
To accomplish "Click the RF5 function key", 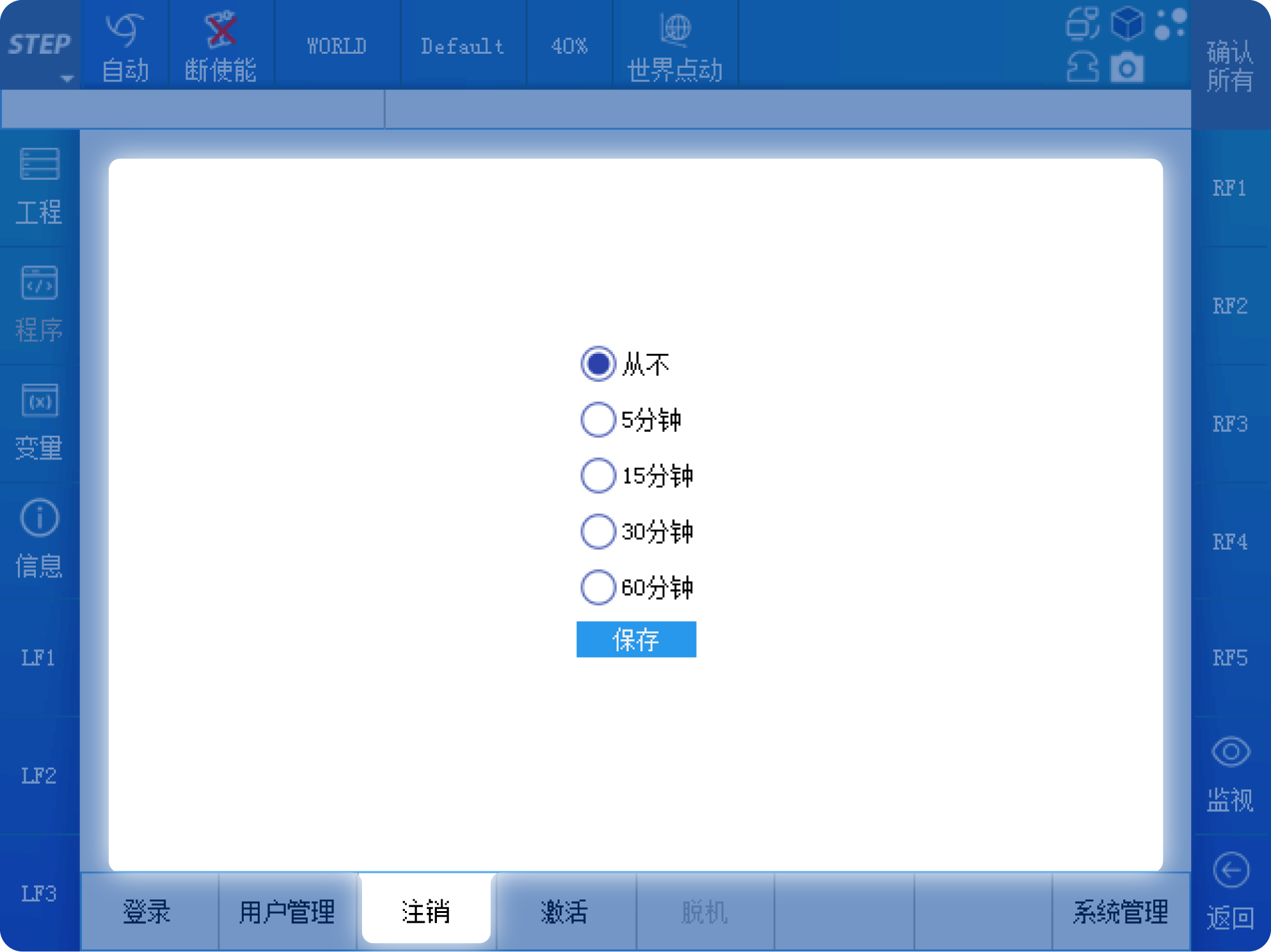I will [1230, 658].
